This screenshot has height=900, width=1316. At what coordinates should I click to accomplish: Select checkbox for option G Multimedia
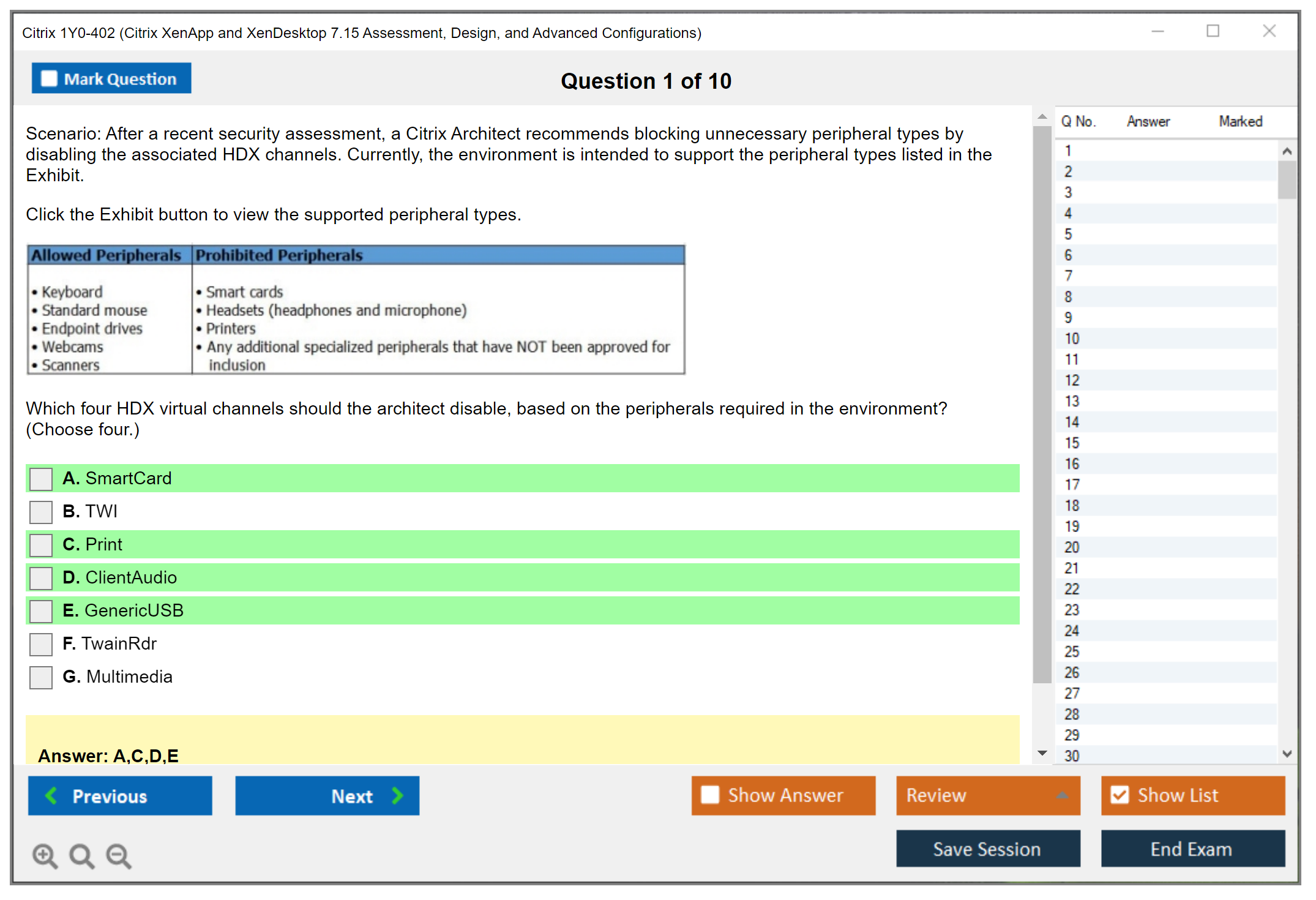[x=41, y=677]
